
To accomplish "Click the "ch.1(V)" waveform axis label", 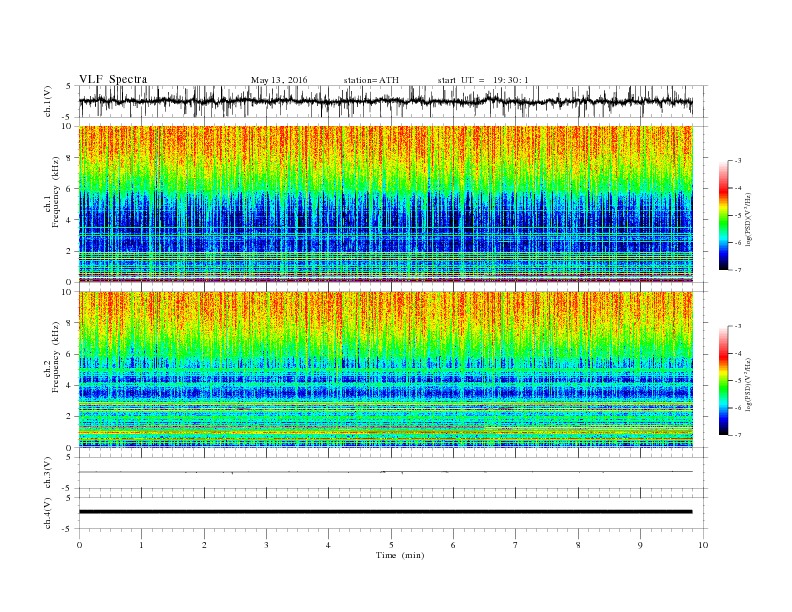I will [48, 101].
